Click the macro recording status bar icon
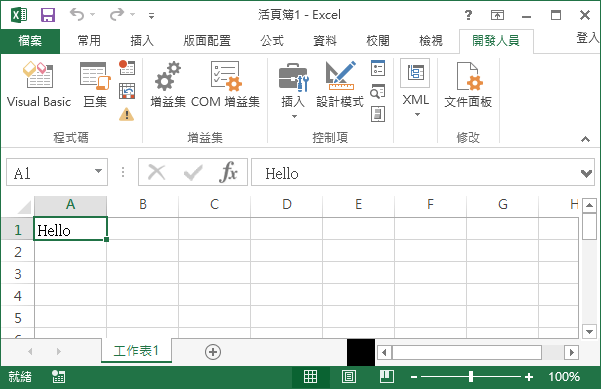This screenshot has width=601, height=389. point(58,377)
